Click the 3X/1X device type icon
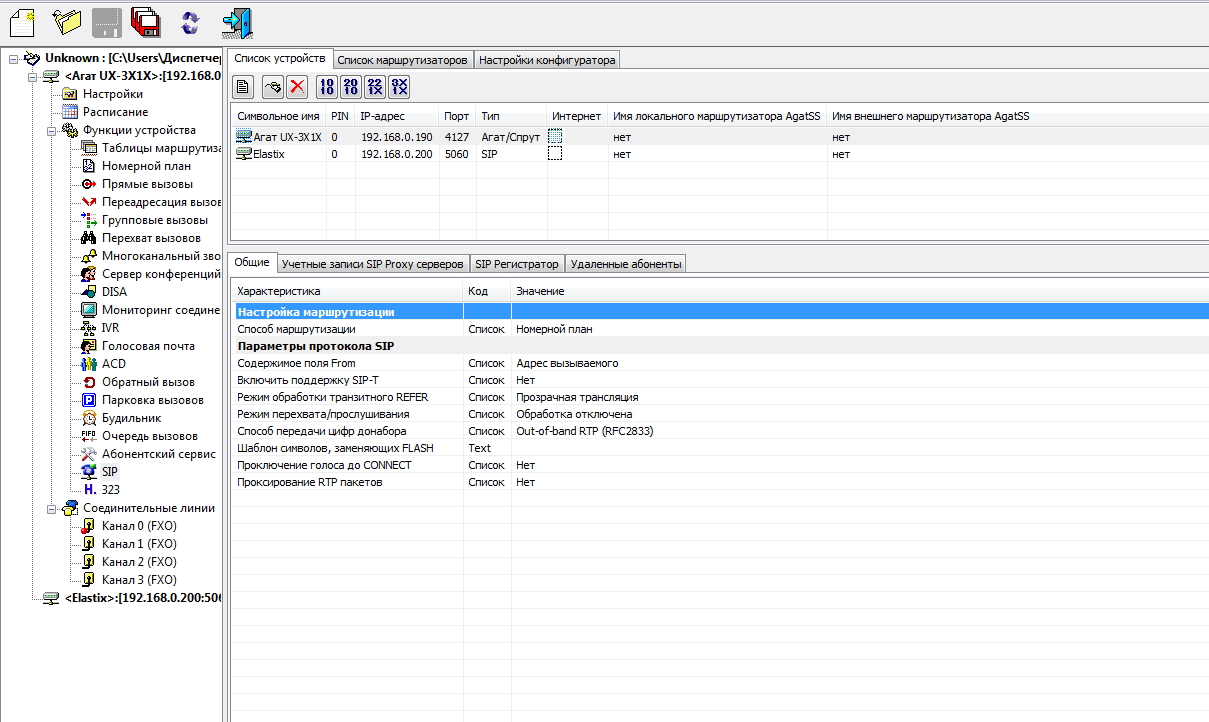The width and height of the screenshot is (1209, 722). pyautogui.click(x=399, y=87)
